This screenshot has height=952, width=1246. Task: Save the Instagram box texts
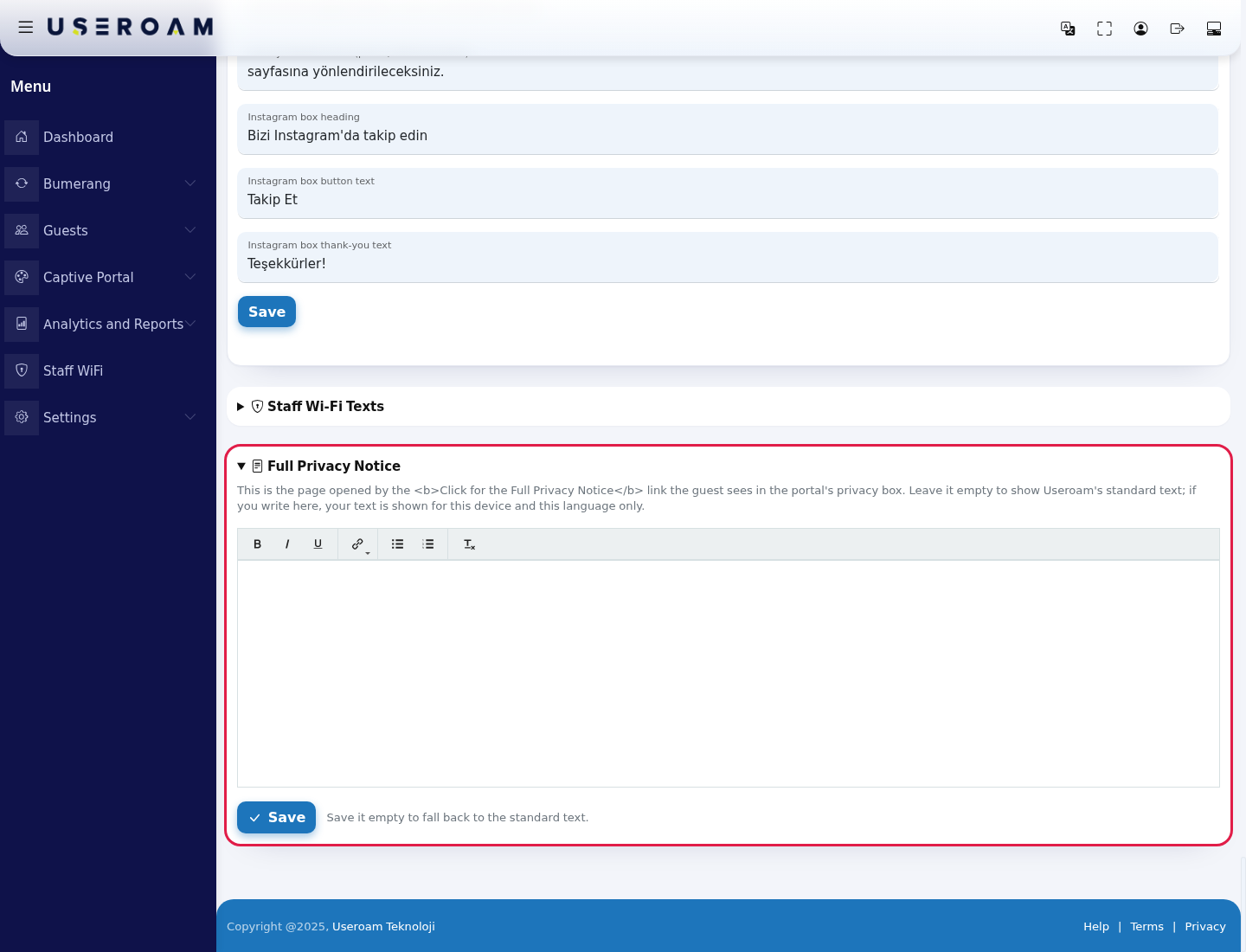[267, 312]
